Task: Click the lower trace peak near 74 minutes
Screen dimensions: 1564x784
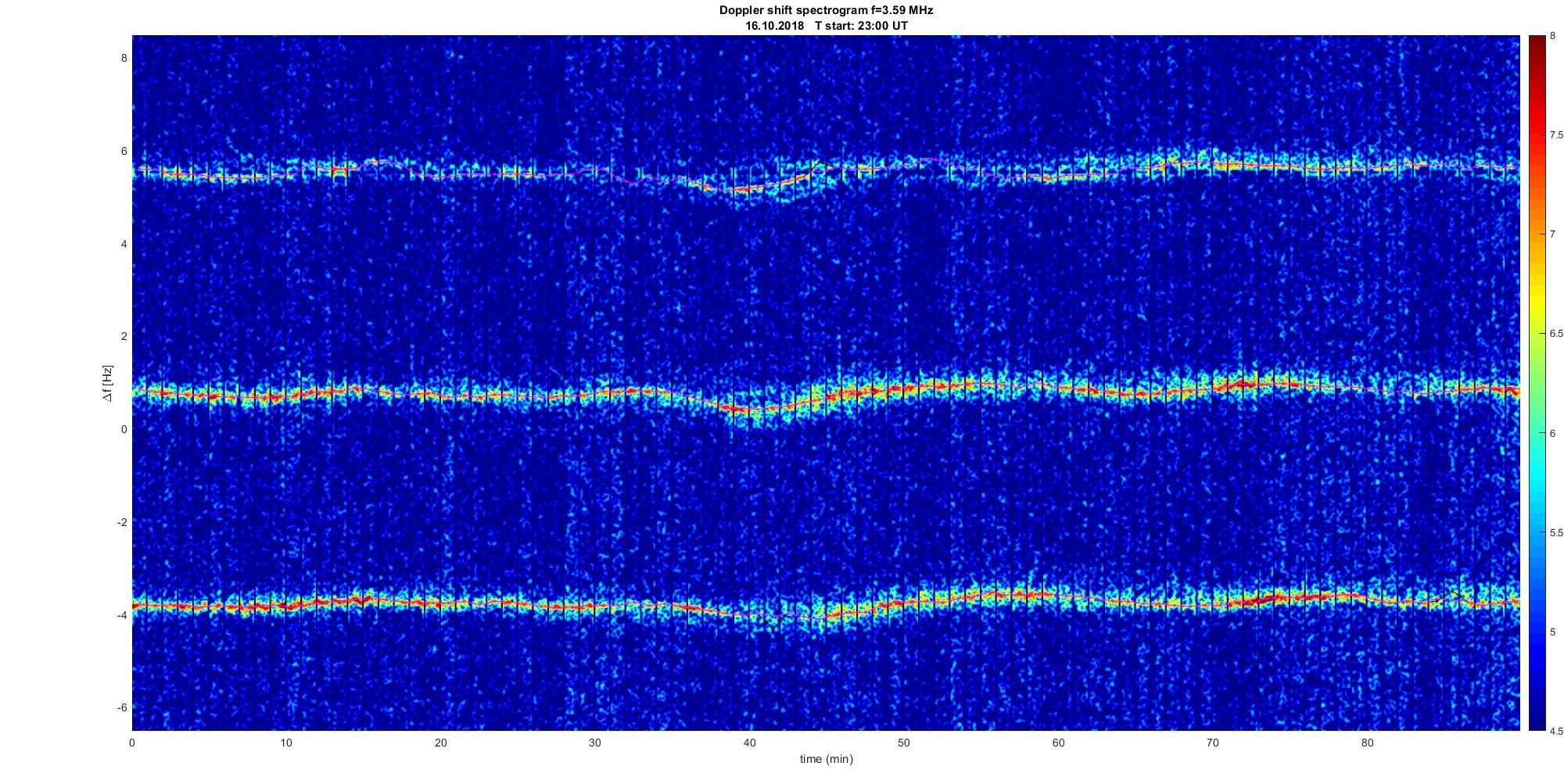Action: [x=1271, y=598]
